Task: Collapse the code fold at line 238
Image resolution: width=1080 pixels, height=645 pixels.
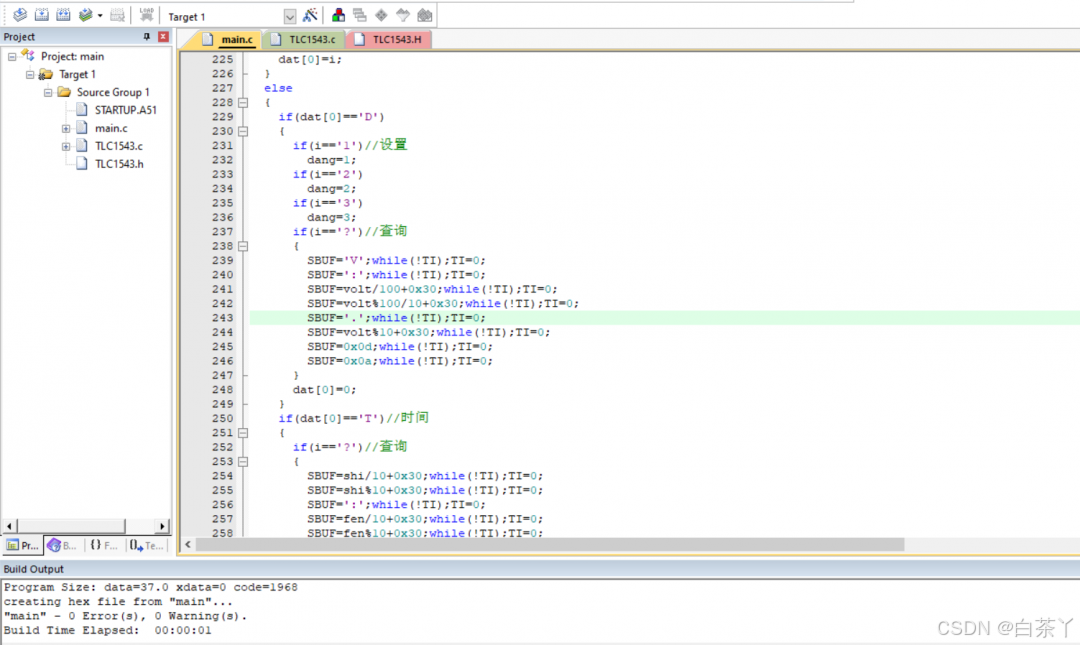Action: click(243, 246)
